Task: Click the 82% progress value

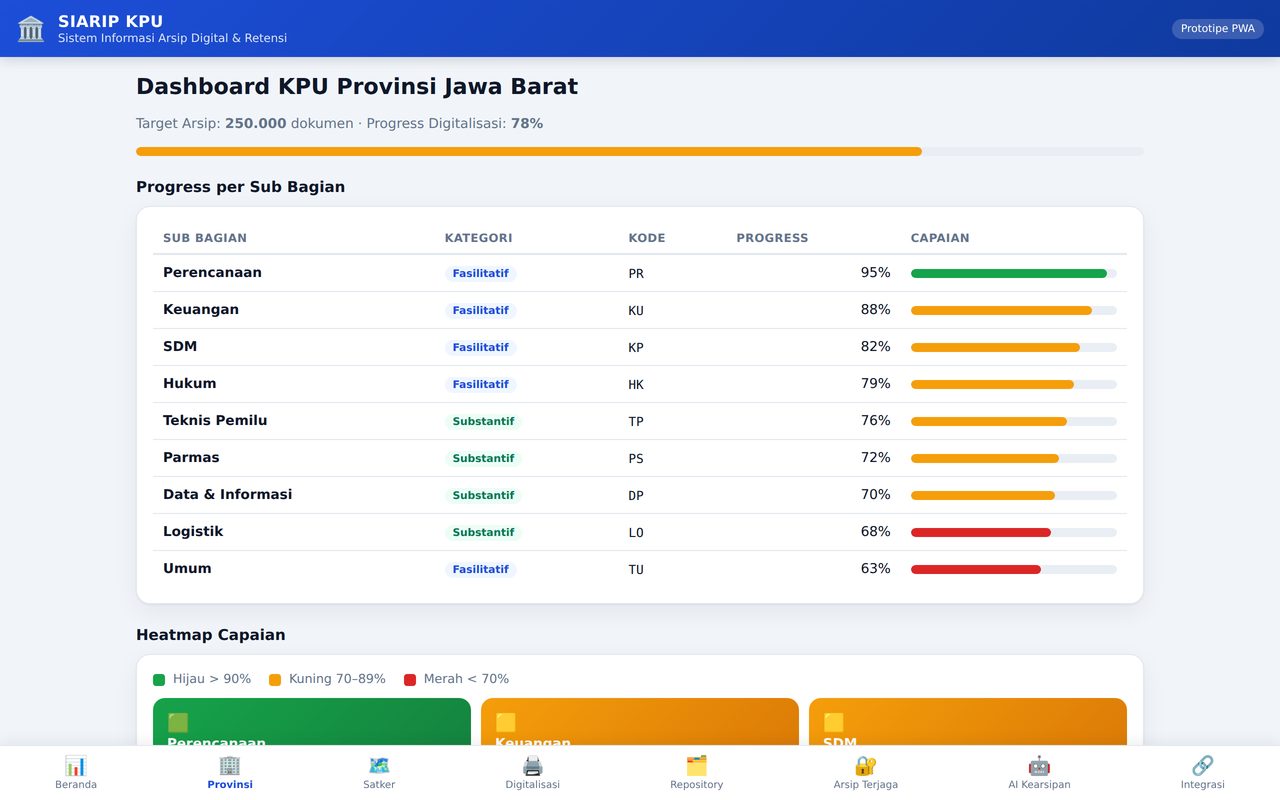Action: (x=875, y=347)
